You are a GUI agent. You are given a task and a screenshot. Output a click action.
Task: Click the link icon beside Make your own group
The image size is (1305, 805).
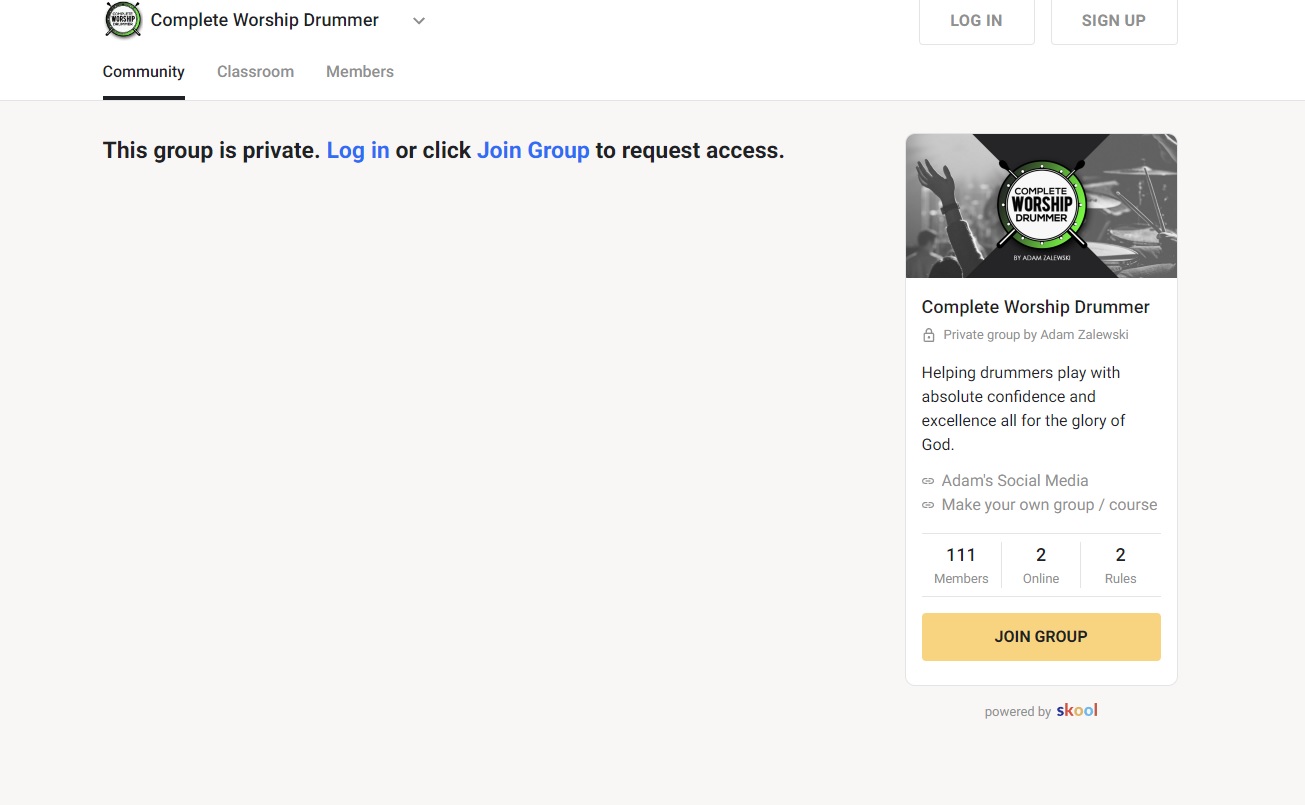tap(928, 504)
